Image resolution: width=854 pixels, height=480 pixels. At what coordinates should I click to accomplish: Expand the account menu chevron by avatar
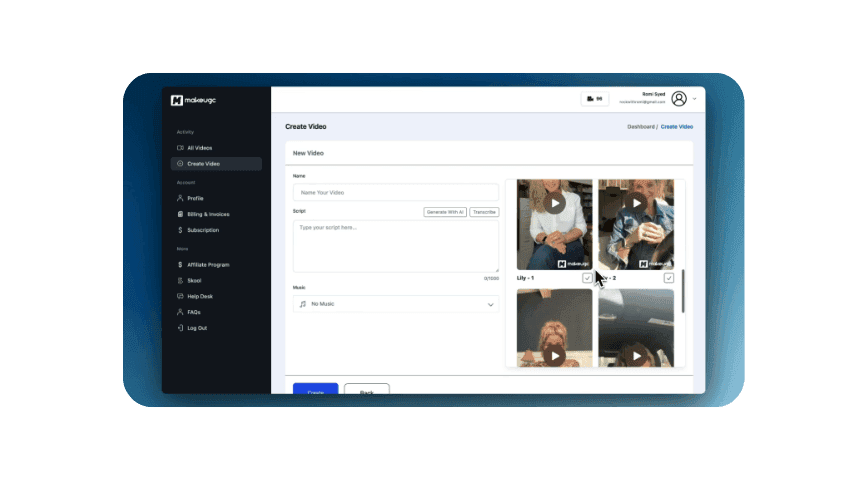point(695,99)
